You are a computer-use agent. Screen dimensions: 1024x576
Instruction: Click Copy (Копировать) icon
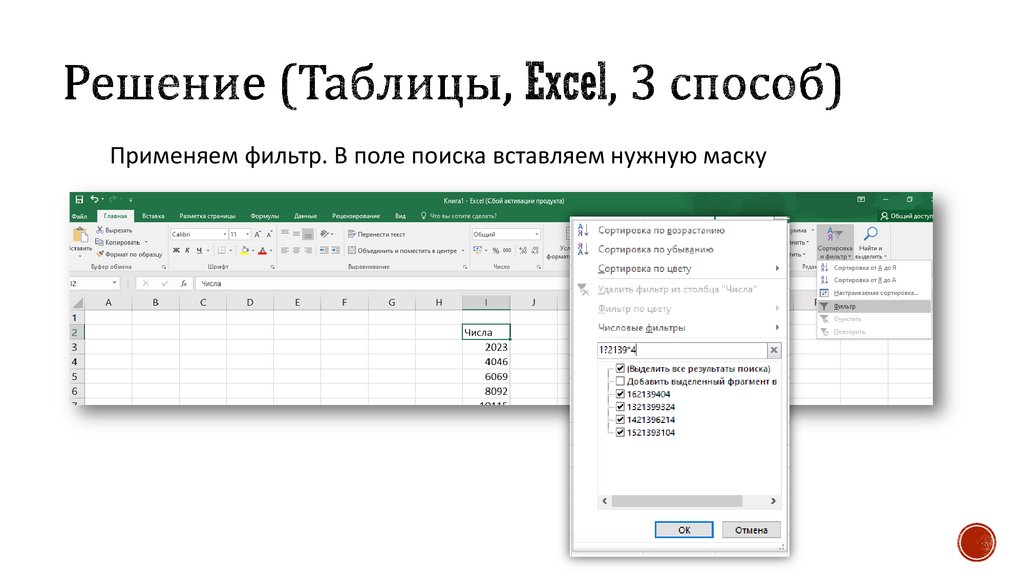[x=100, y=242]
